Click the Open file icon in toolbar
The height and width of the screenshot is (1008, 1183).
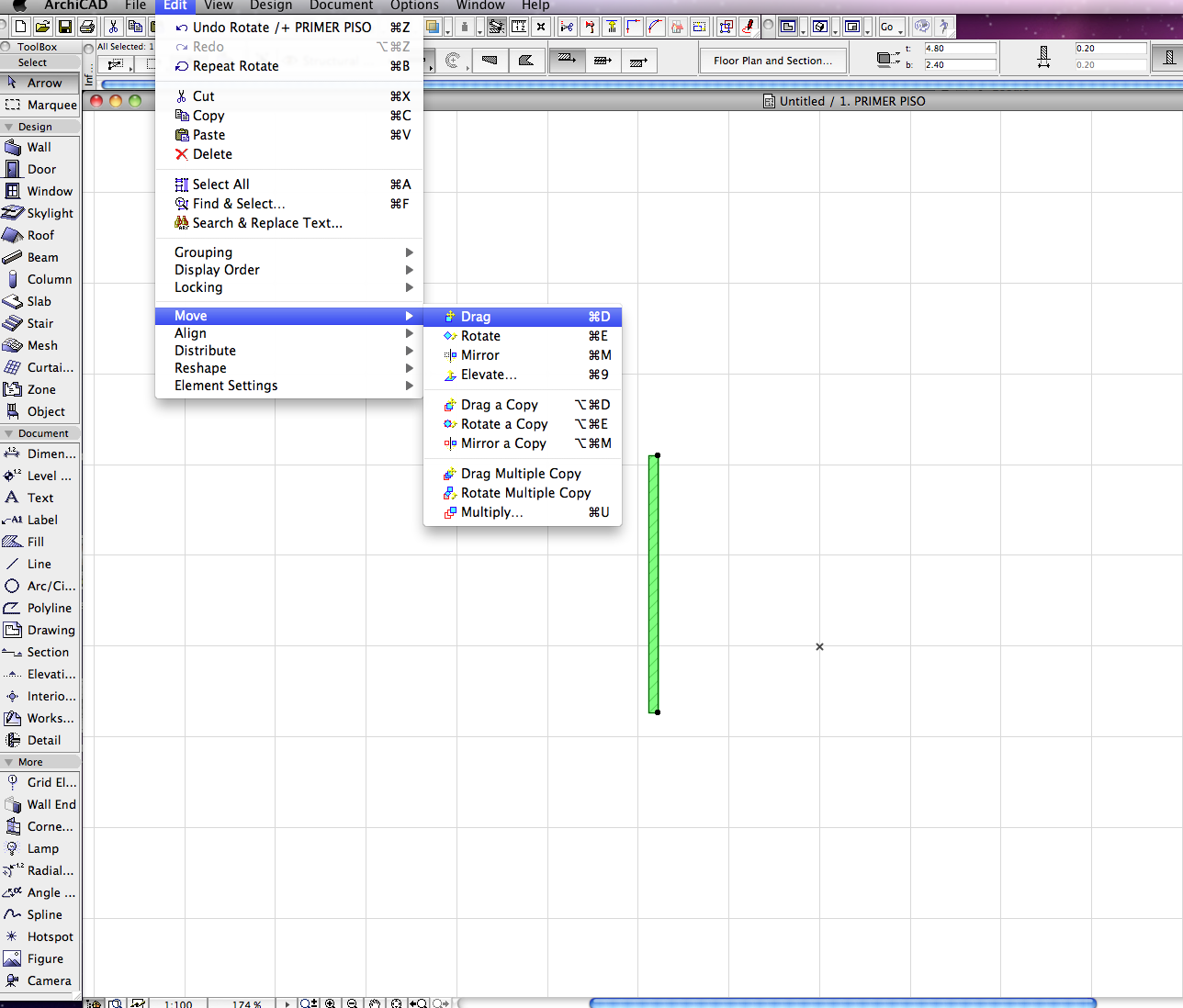[42, 27]
